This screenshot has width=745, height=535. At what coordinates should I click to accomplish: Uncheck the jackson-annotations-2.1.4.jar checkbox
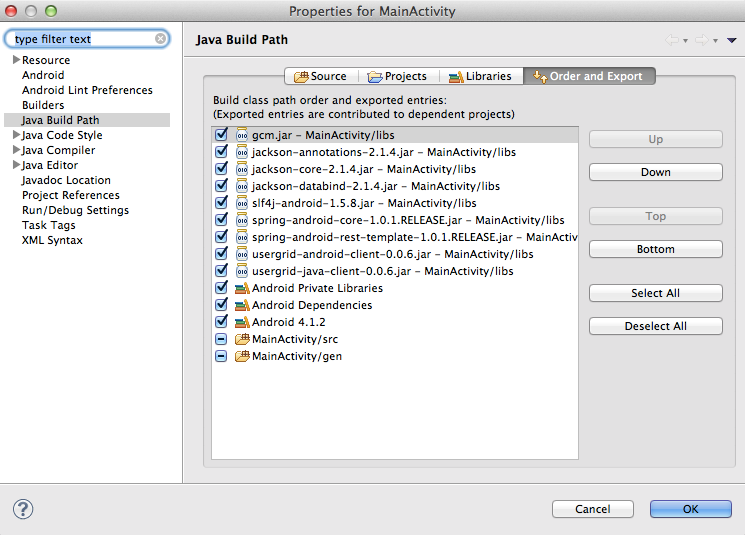pos(221,152)
